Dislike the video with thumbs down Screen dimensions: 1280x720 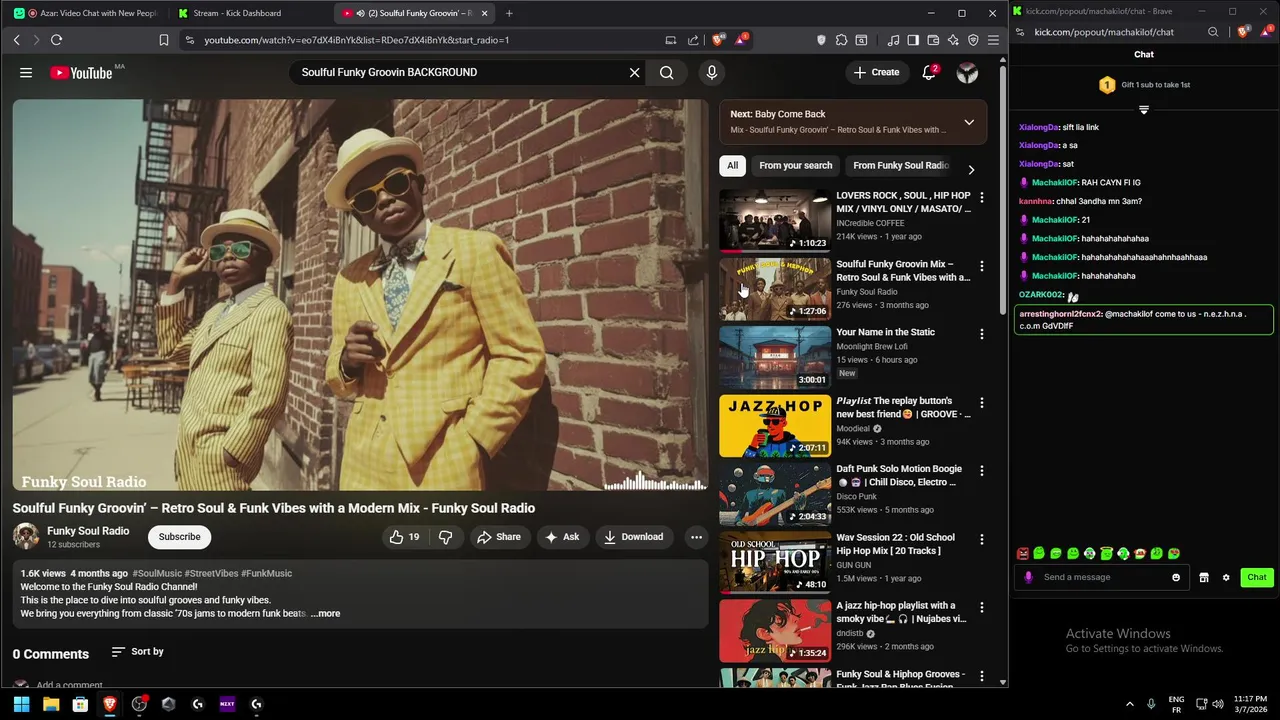(x=446, y=537)
